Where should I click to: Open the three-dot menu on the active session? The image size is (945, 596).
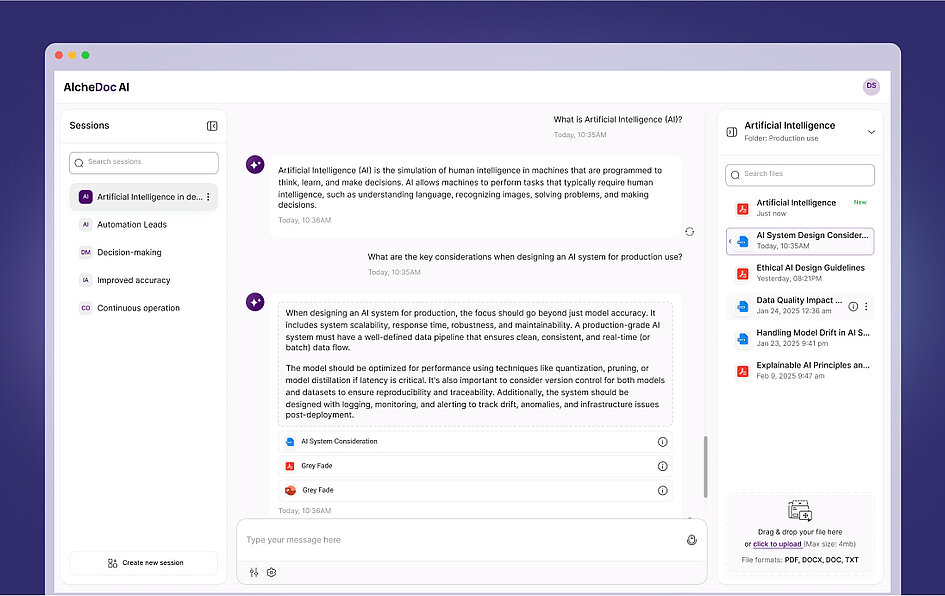pos(207,197)
